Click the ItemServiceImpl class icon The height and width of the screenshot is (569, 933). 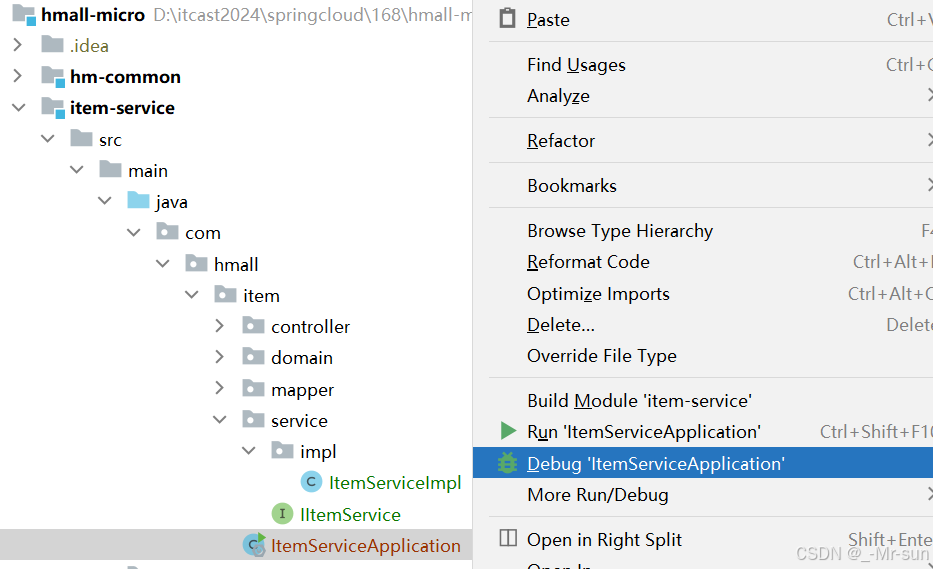pyautogui.click(x=311, y=482)
